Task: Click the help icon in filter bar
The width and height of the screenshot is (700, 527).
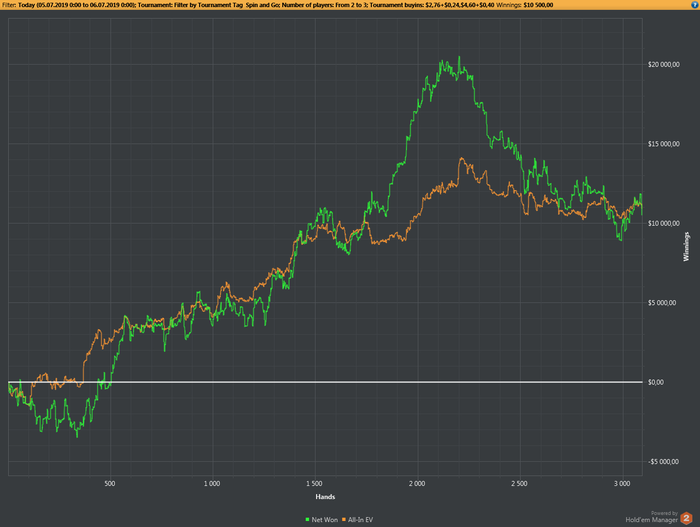Action: click(x=696, y=5)
